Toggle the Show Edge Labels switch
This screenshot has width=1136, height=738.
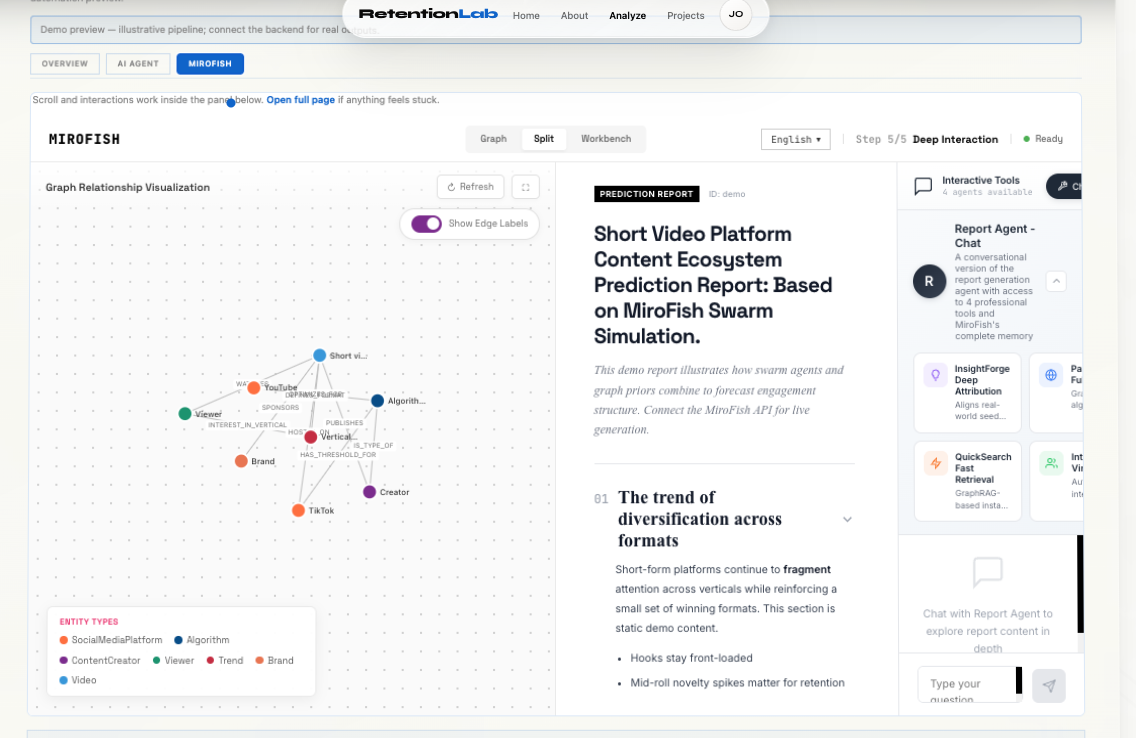tap(426, 224)
